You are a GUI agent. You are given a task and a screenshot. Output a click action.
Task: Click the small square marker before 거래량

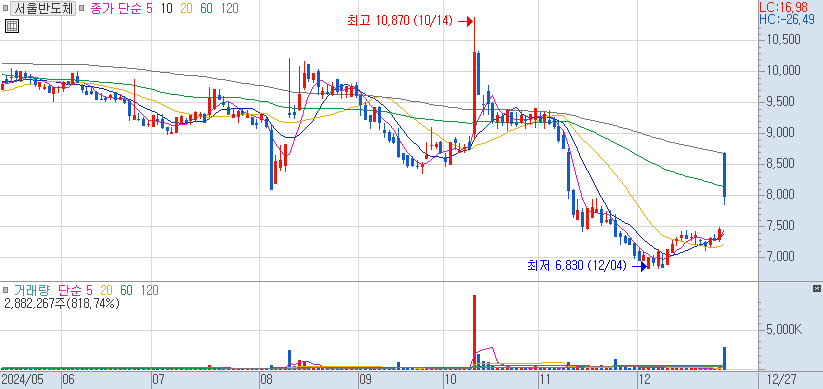click(5, 290)
